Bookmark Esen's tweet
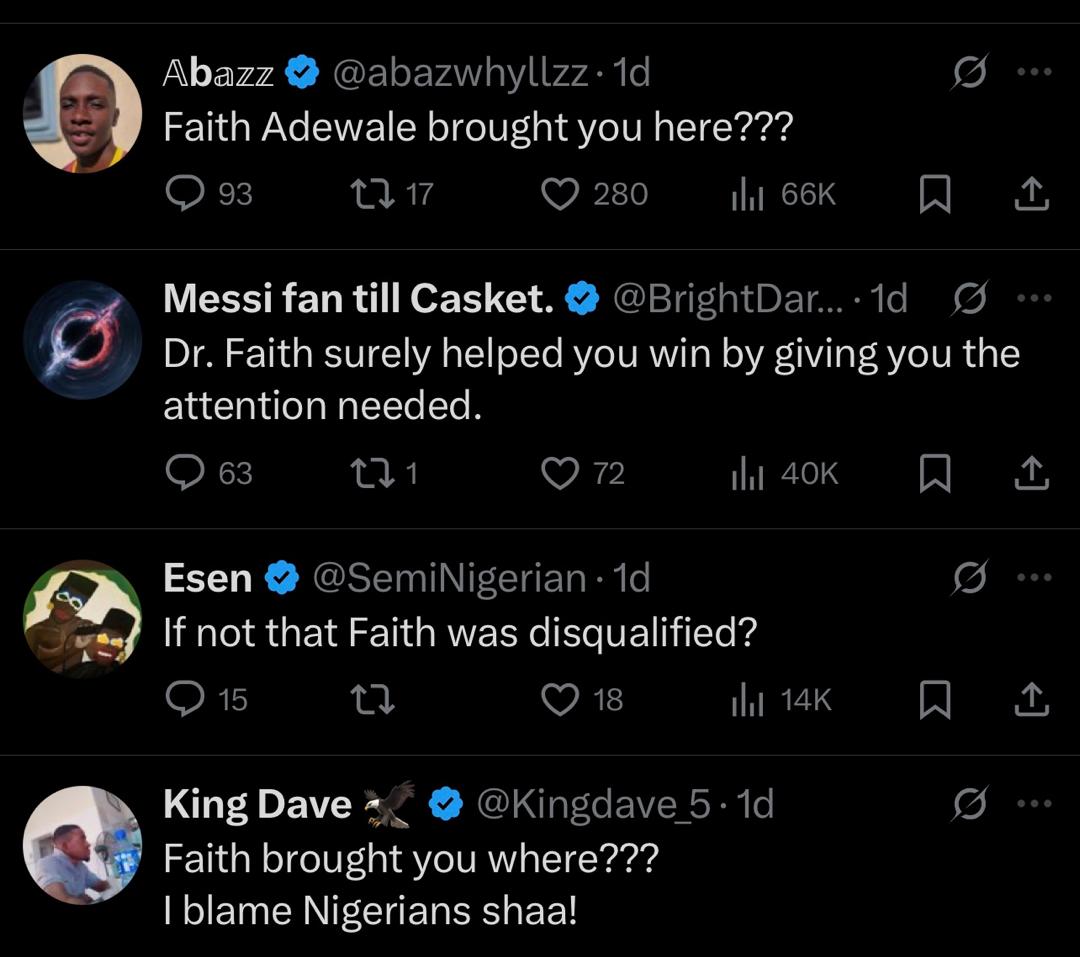Viewport: 1080px width, 957px height. tap(934, 700)
